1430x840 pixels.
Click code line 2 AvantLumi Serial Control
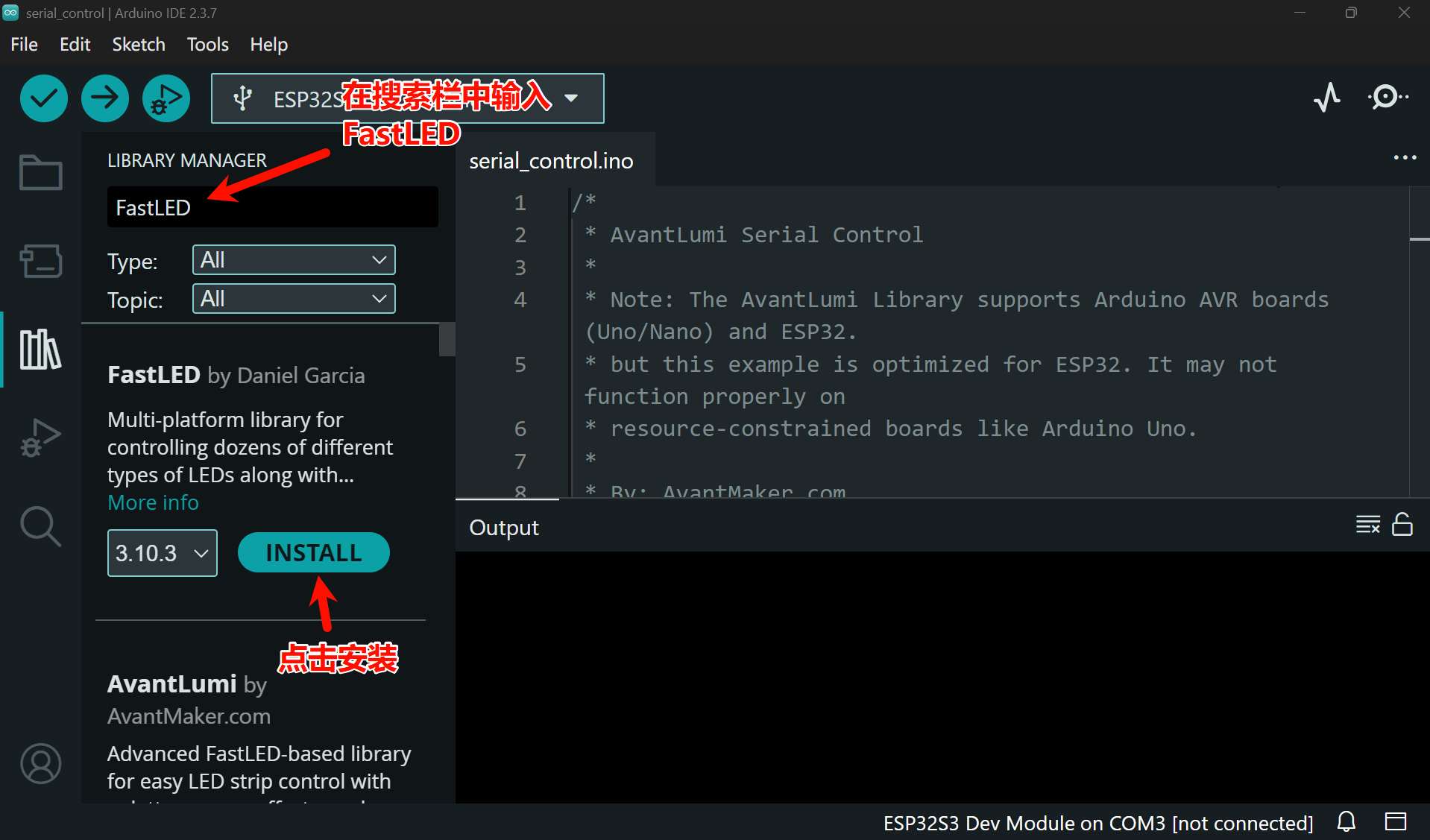coord(755,235)
